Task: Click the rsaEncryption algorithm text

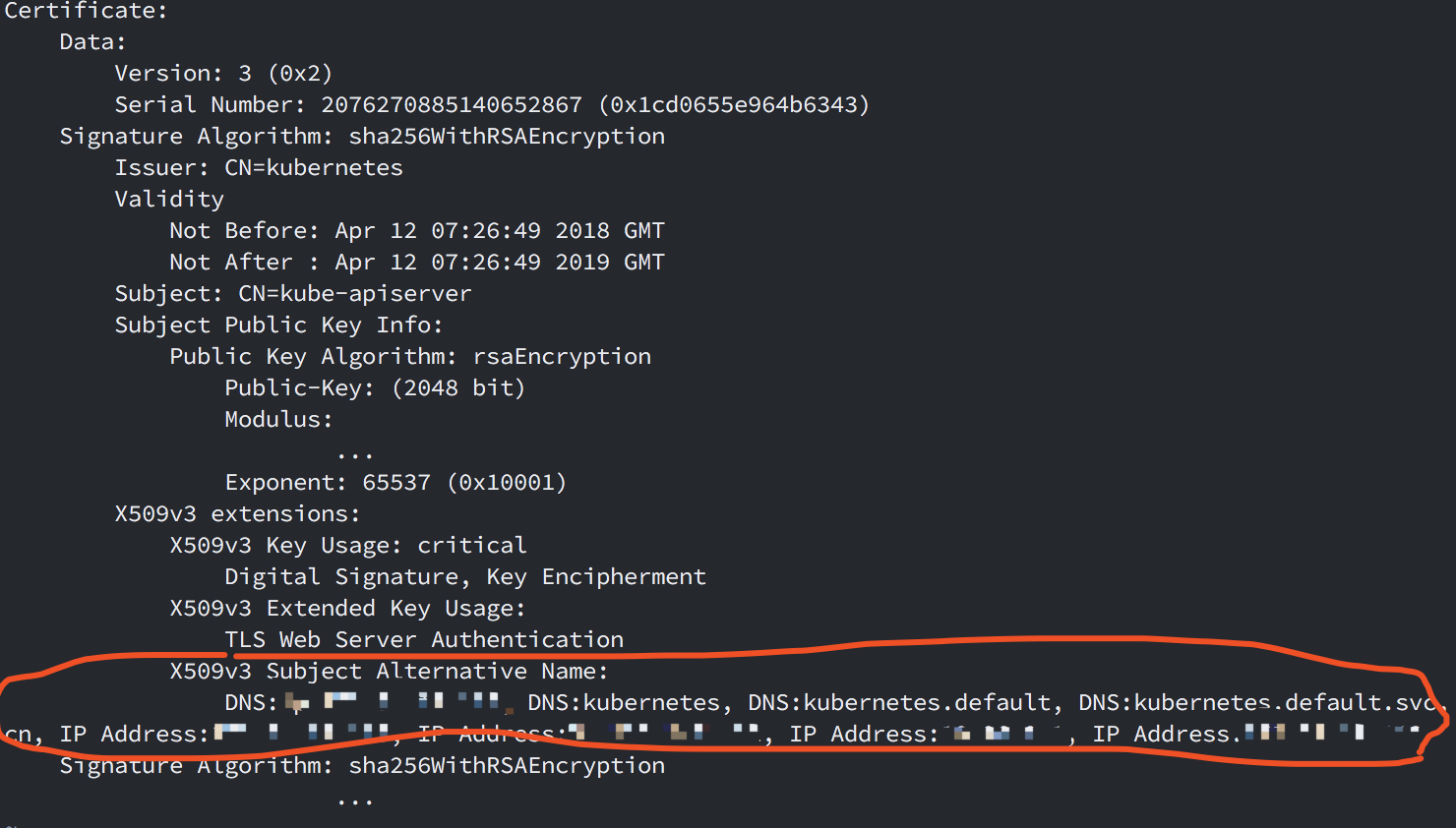Action: (562, 357)
